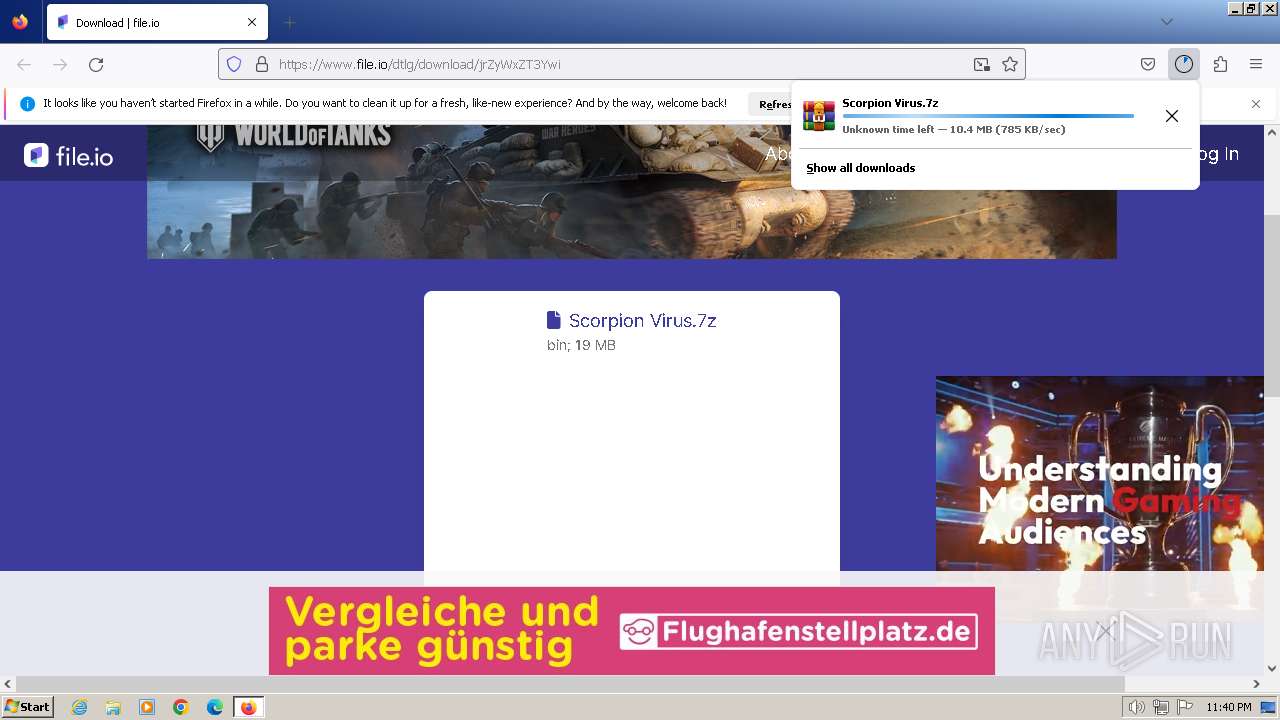
Task: Launch Google Chrome from taskbar
Action: coord(181,707)
